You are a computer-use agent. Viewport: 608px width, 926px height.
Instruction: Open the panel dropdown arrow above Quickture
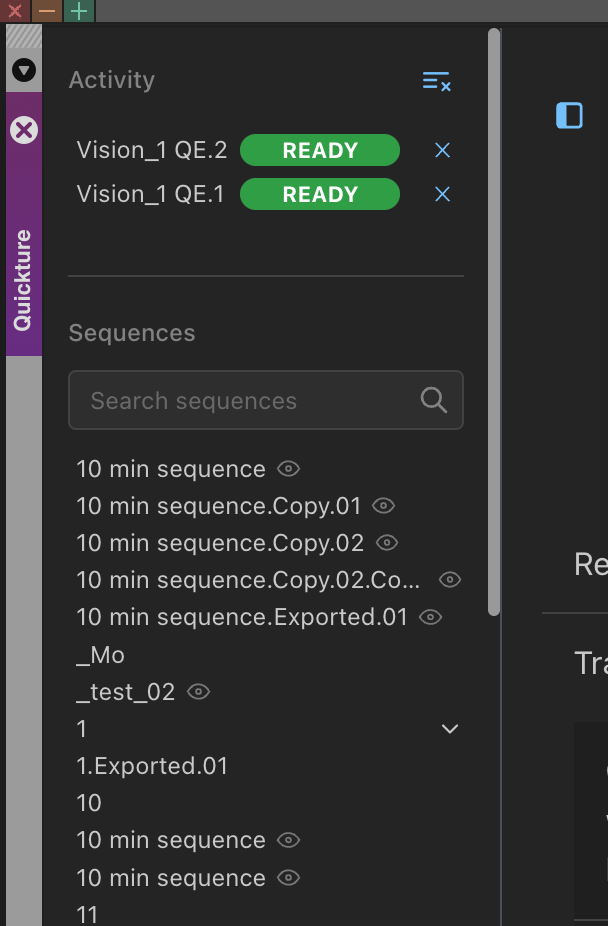coord(24,70)
